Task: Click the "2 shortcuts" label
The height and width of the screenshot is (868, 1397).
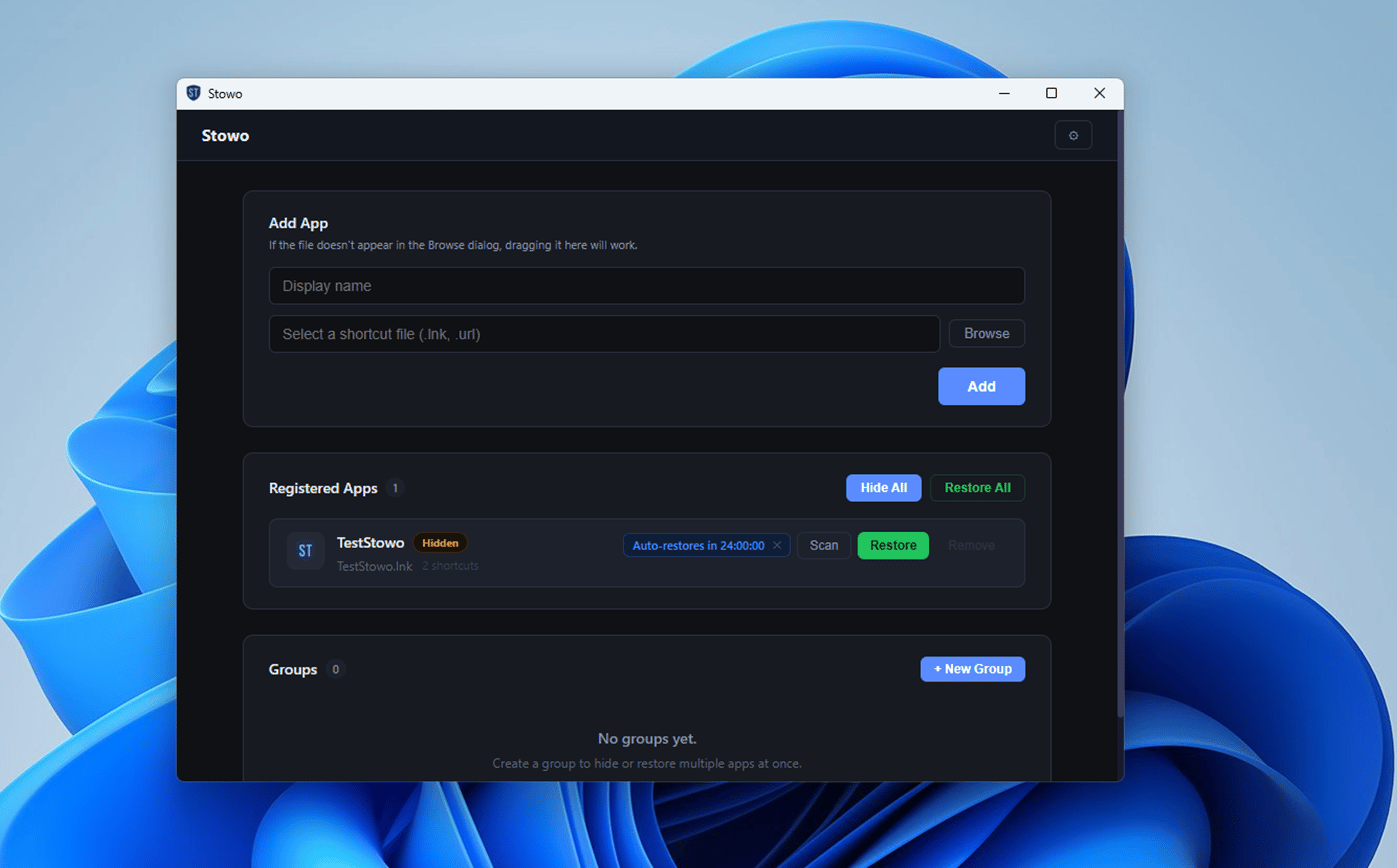Action: click(x=450, y=566)
